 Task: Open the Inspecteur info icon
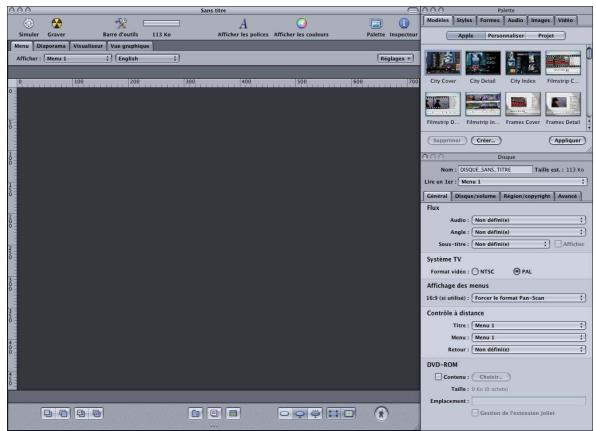pyautogui.click(x=404, y=24)
